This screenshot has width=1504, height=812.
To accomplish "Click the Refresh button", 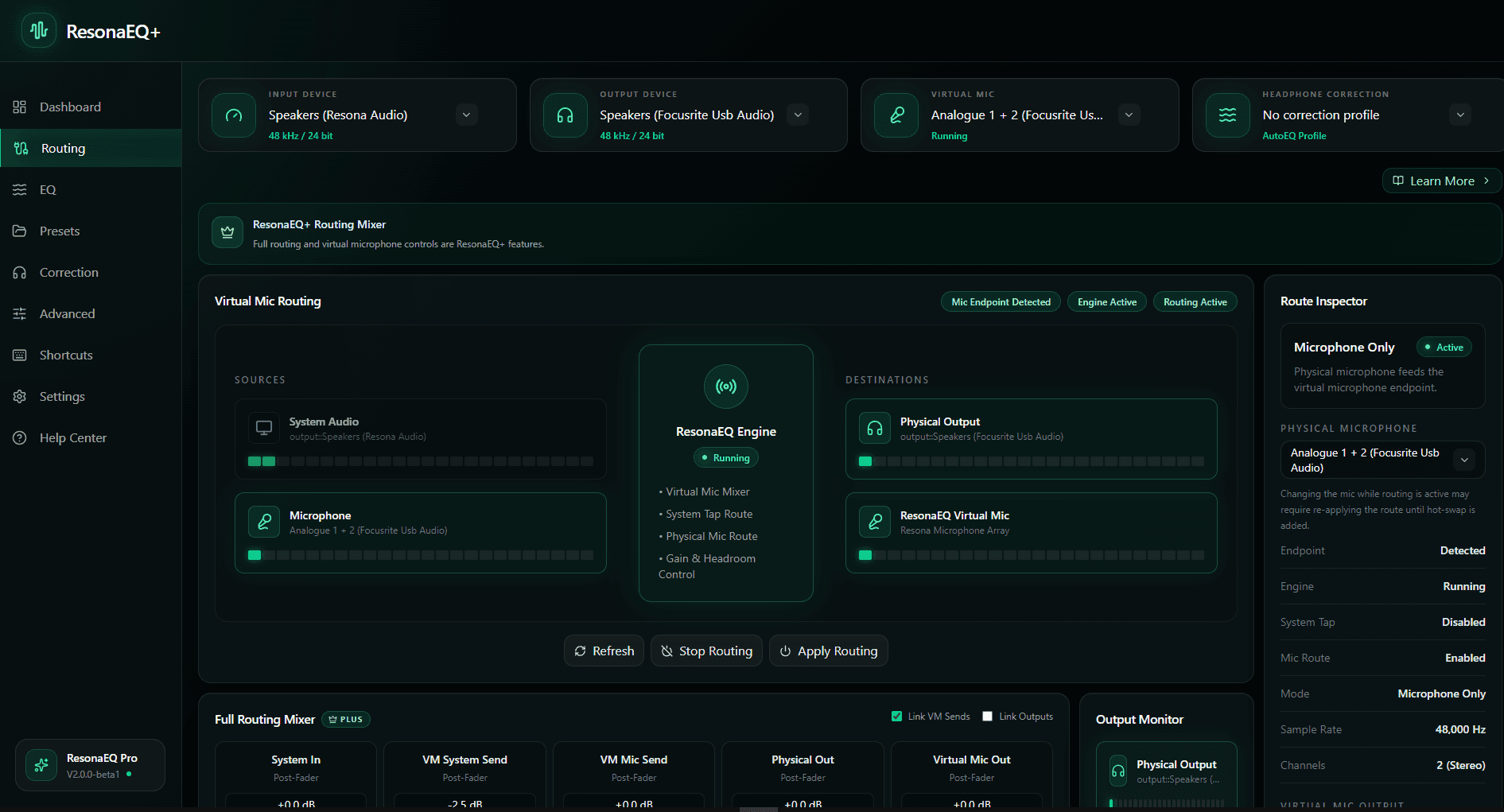I will (604, 651).
